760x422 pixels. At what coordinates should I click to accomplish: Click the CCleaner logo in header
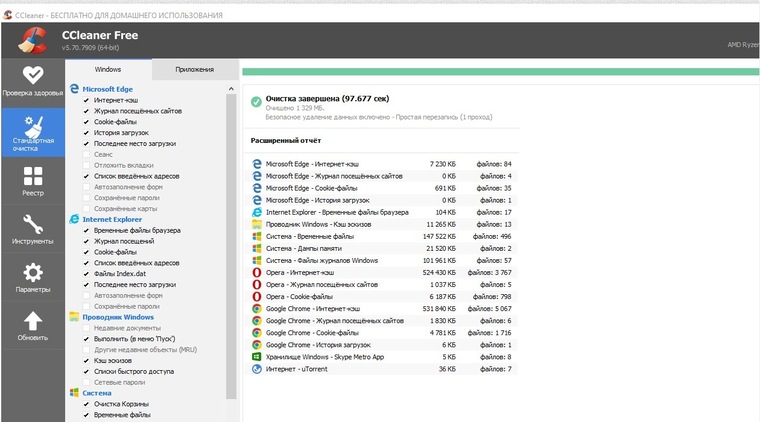pos(32,40)
